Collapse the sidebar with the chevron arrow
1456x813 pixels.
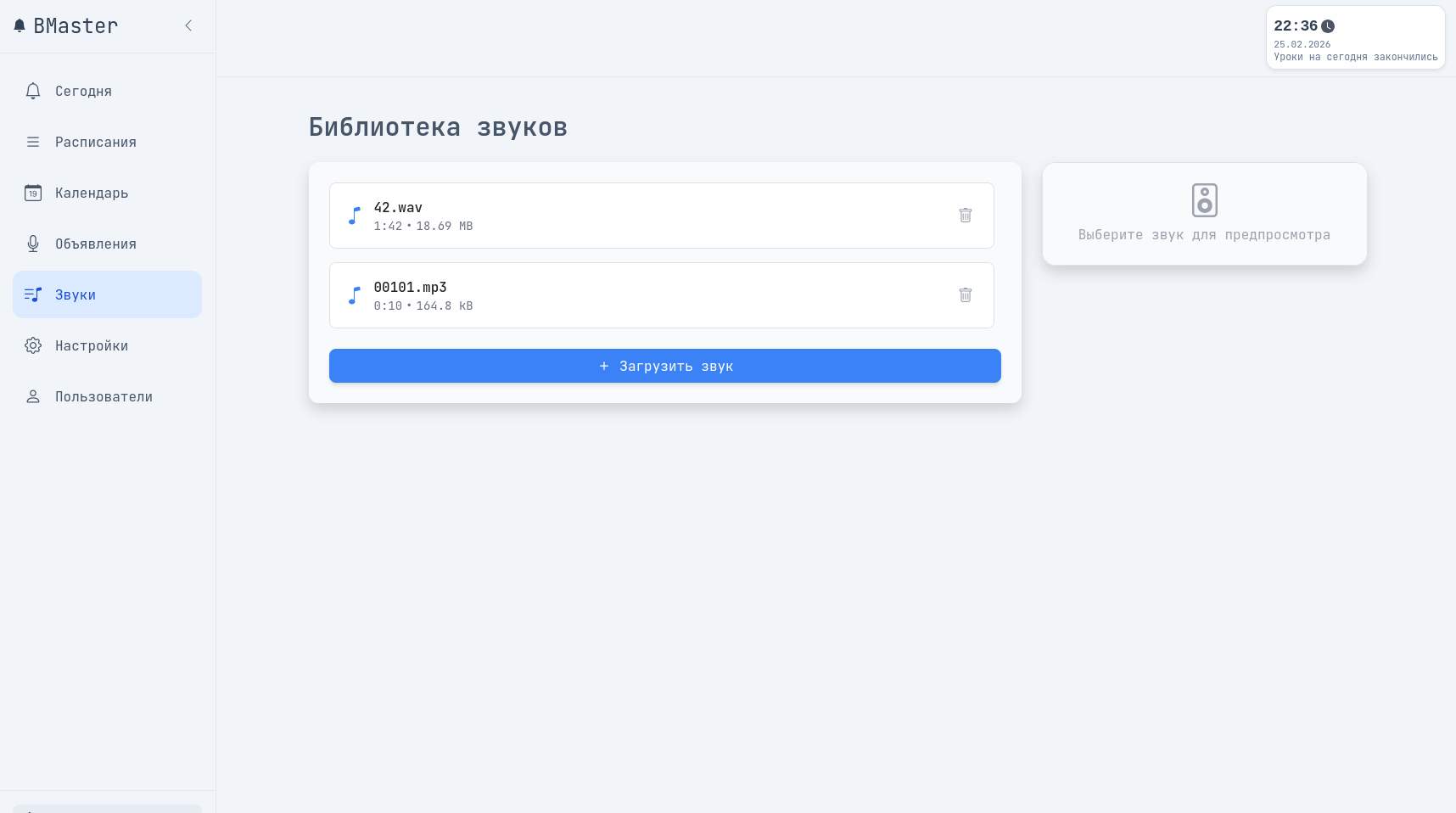188,26
